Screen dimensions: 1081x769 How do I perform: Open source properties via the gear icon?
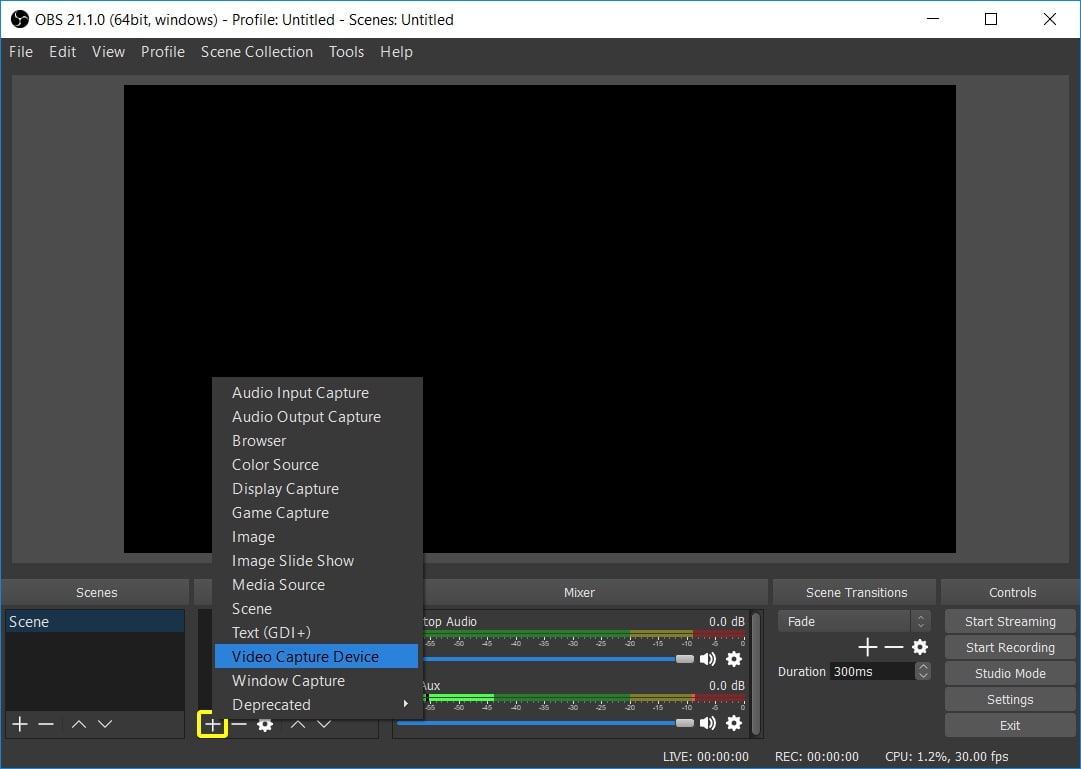[265, 723]
